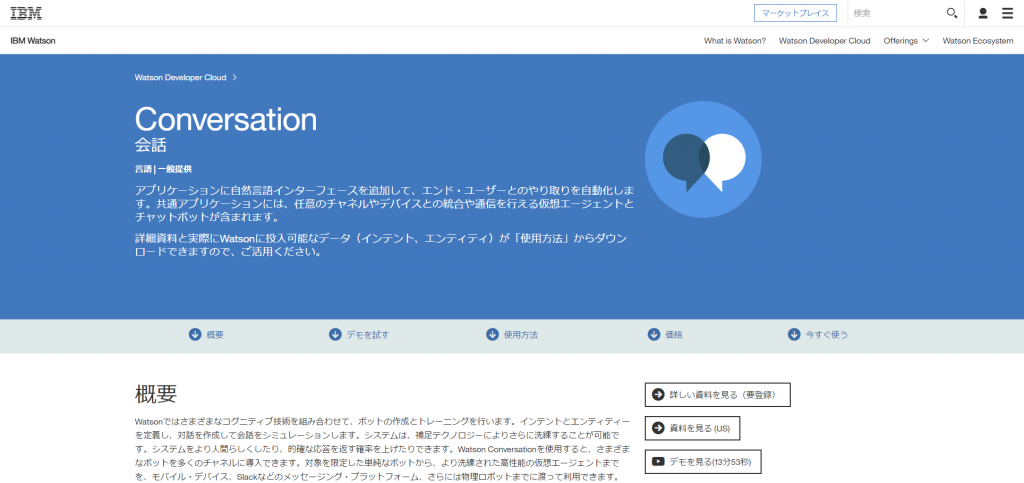This screenshot has width=1024, height=483.
Task: Click the breadcrumb chevron after Watson Developer Cloud
Action: coord(234,77)
